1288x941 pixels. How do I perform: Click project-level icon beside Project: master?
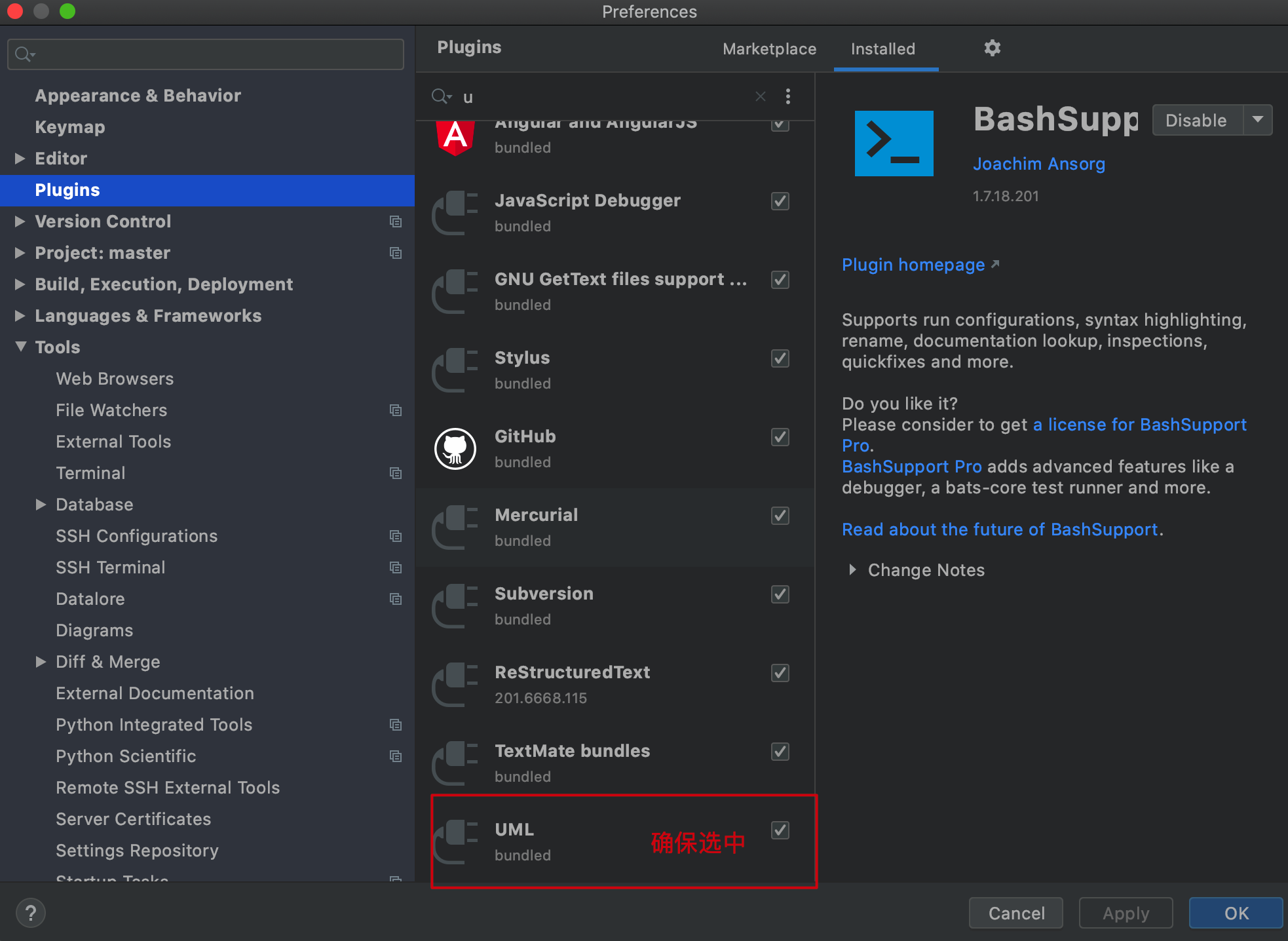[395, 253]
